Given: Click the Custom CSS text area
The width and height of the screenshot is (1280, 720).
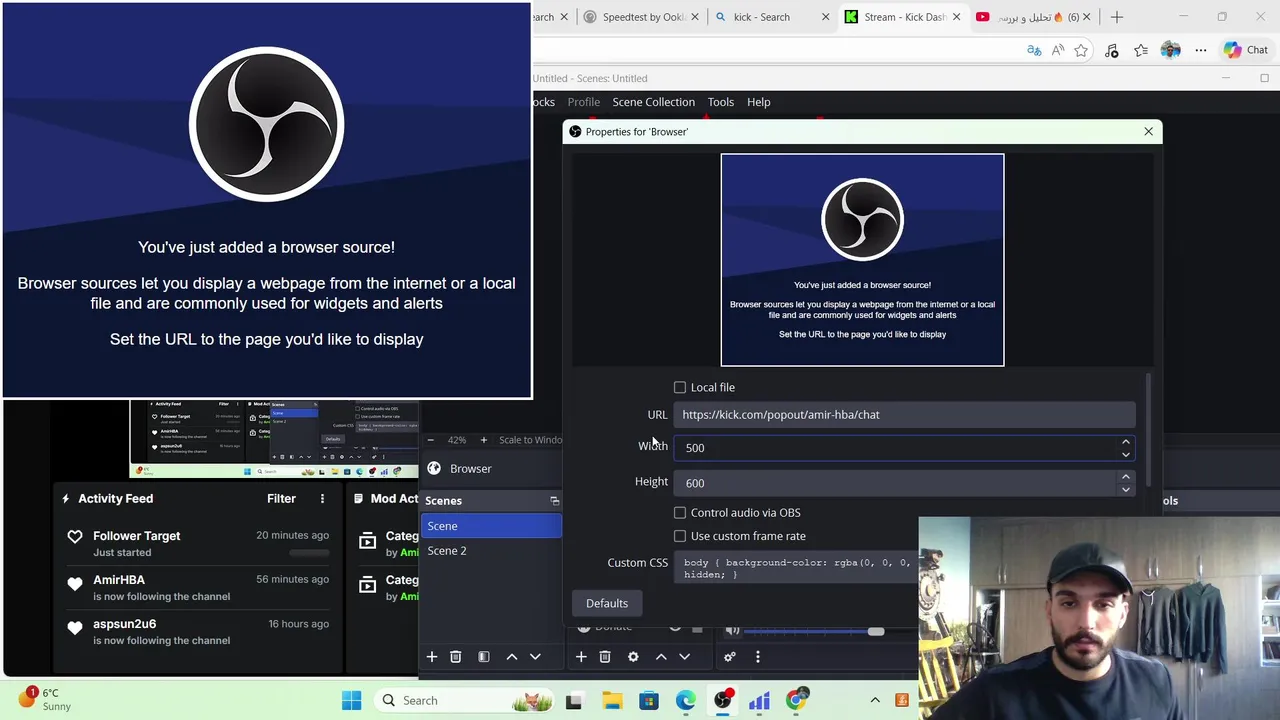Looking at the screenshot, I should 796,568.
